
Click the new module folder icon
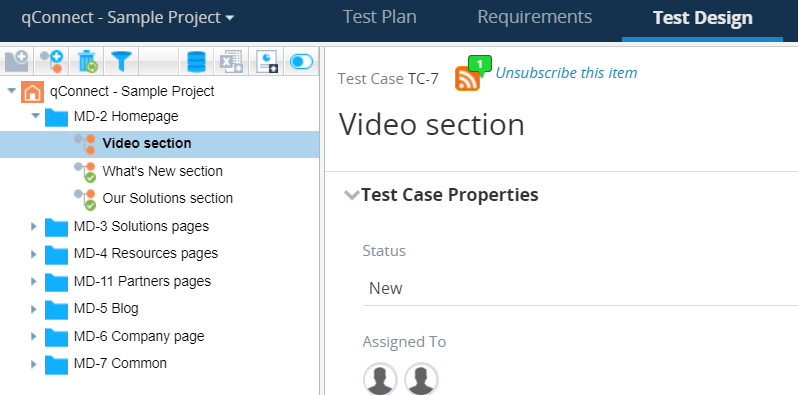point(16,61)
